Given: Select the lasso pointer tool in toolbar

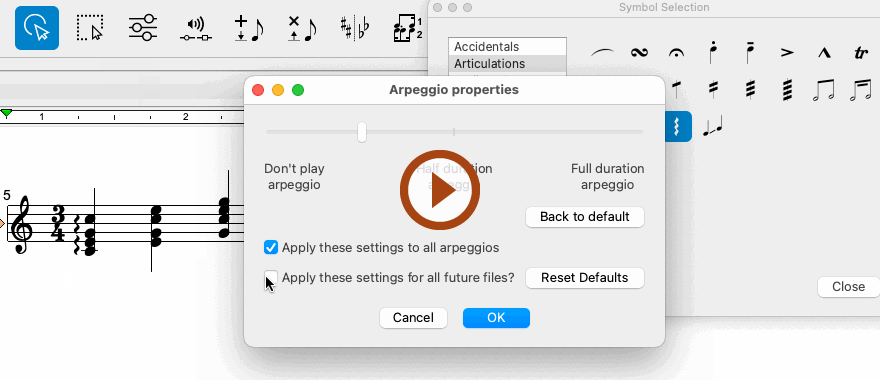Looking at the screenshot, I should coord(37,28).
